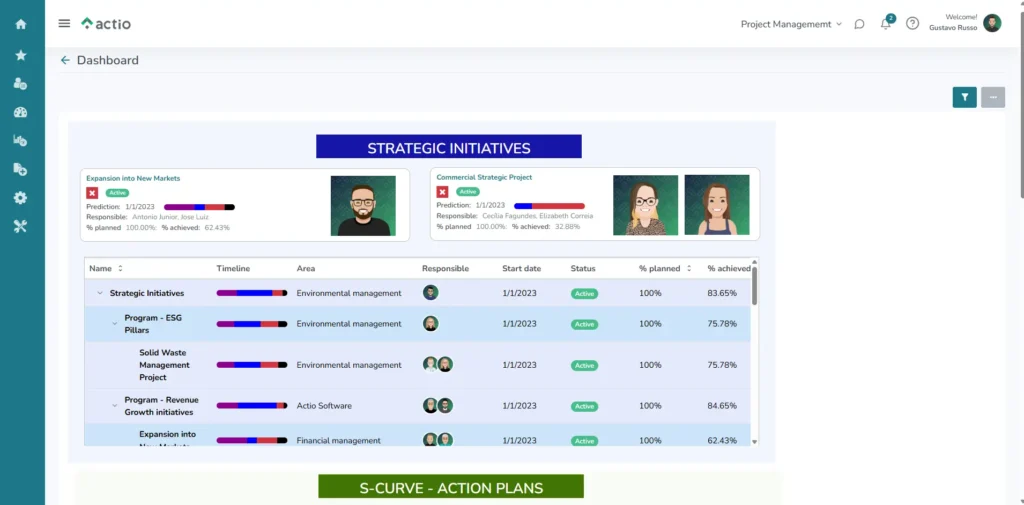Open the notifications bell icon

(885, 24)
